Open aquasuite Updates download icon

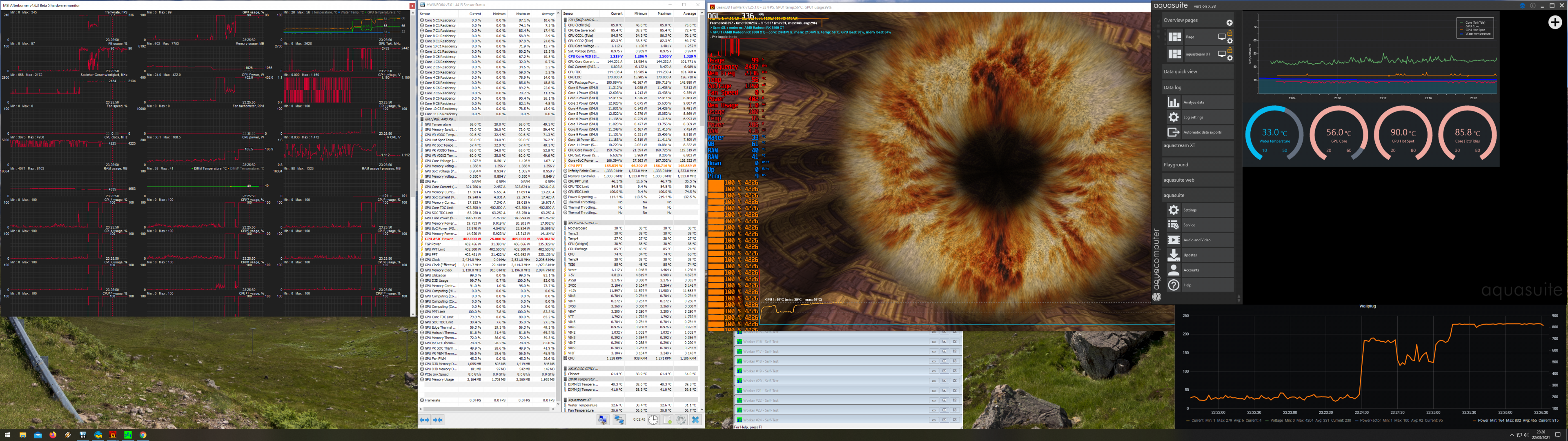[x=1174, y=255]
